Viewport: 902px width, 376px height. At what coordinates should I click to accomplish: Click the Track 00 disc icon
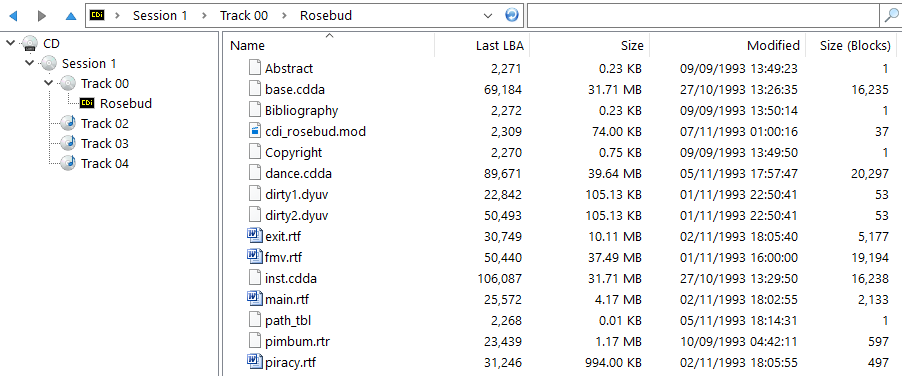point(68,83)
